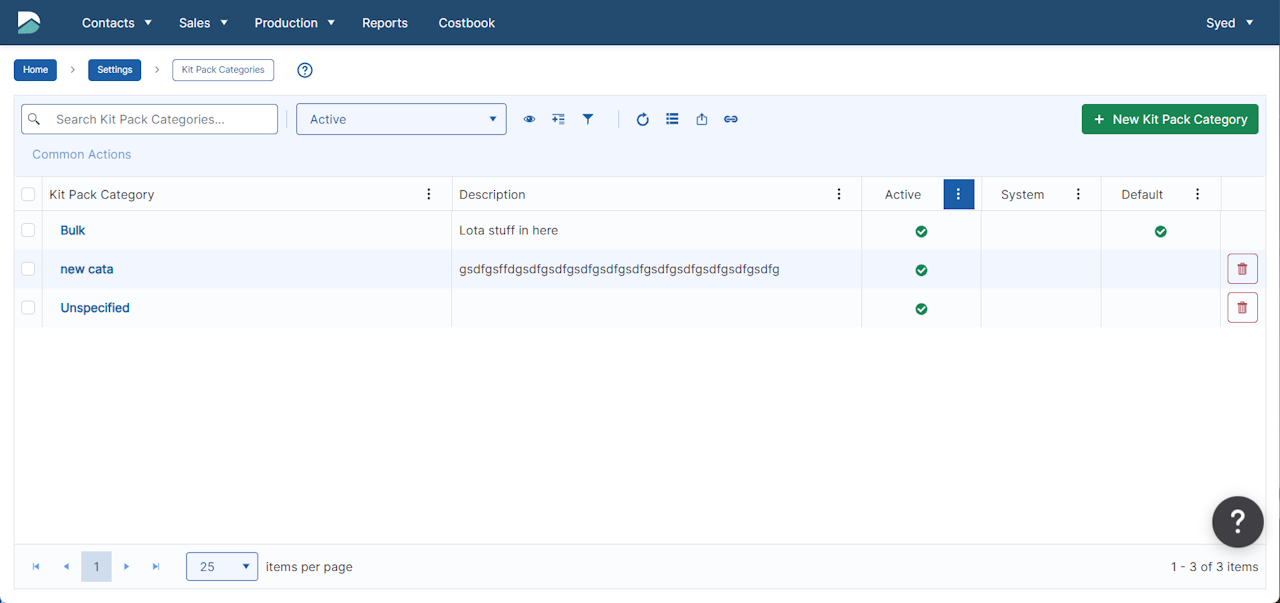
Task: Click the export share icon in toolbar
Action: pyautogui.click(x=702, y=119)
